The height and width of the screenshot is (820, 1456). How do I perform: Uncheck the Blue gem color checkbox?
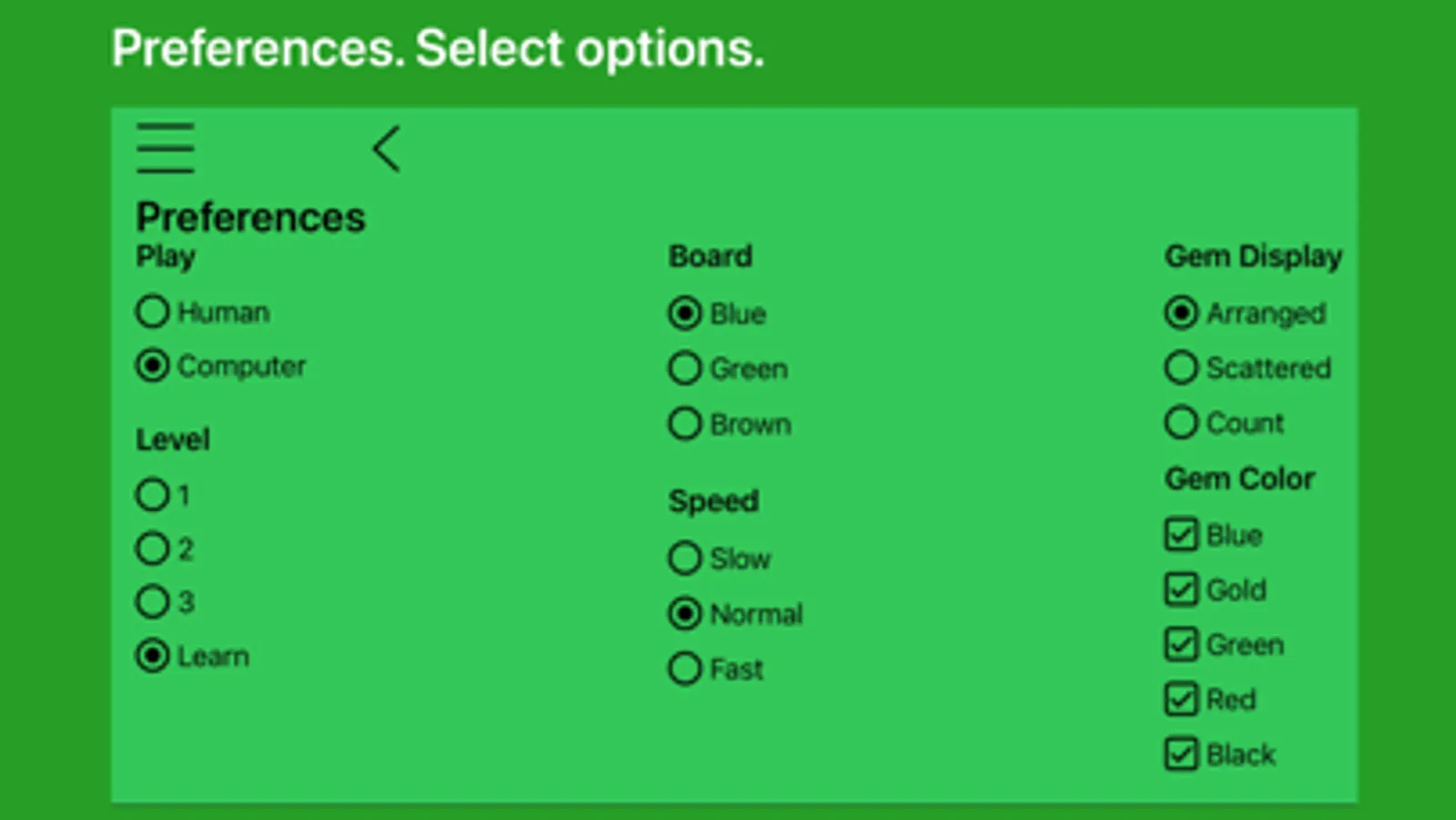(x=1181, y=535)
